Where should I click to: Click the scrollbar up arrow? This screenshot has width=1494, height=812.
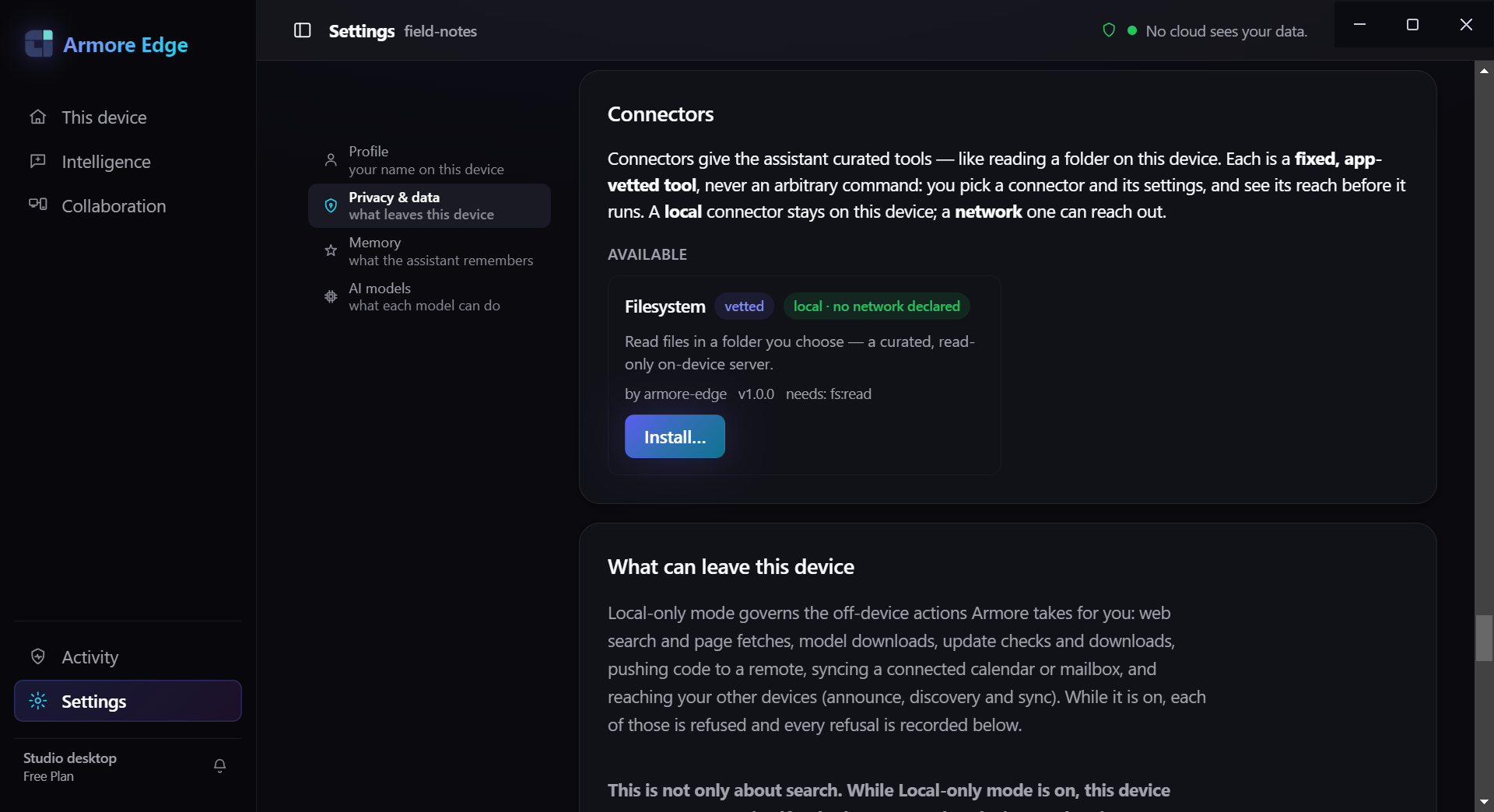[x=1484, y=71]
